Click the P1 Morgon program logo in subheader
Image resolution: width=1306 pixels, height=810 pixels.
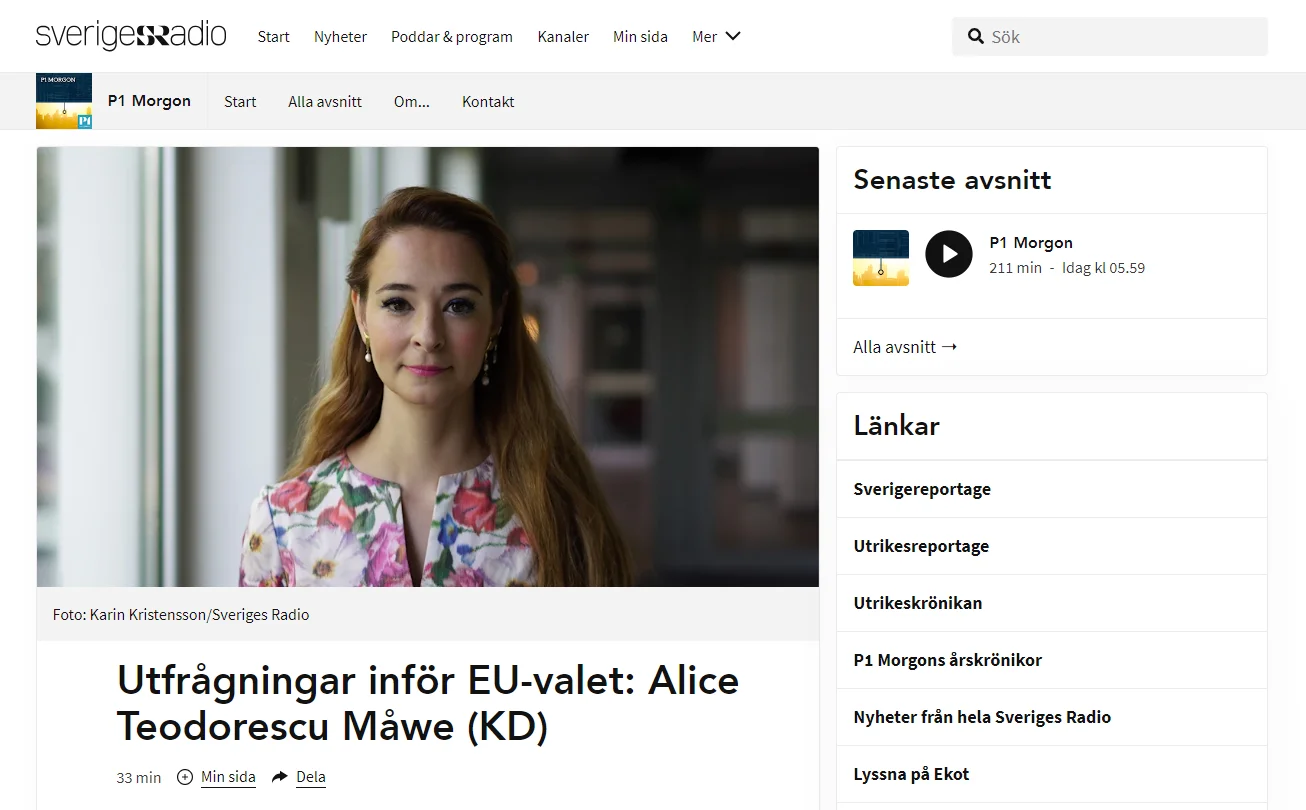[x=64, y=101]
